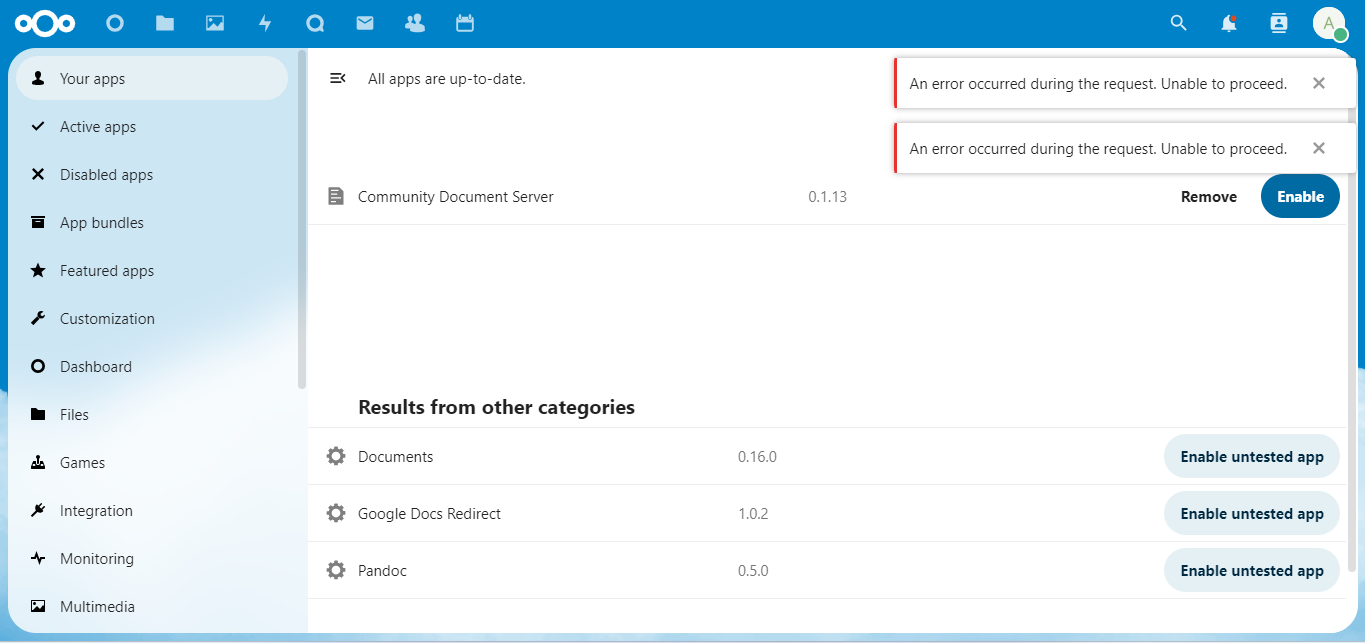This screenshot has width=1365, height=643.
Task: Open the Activity lightning icon
Action: point(265,23)
